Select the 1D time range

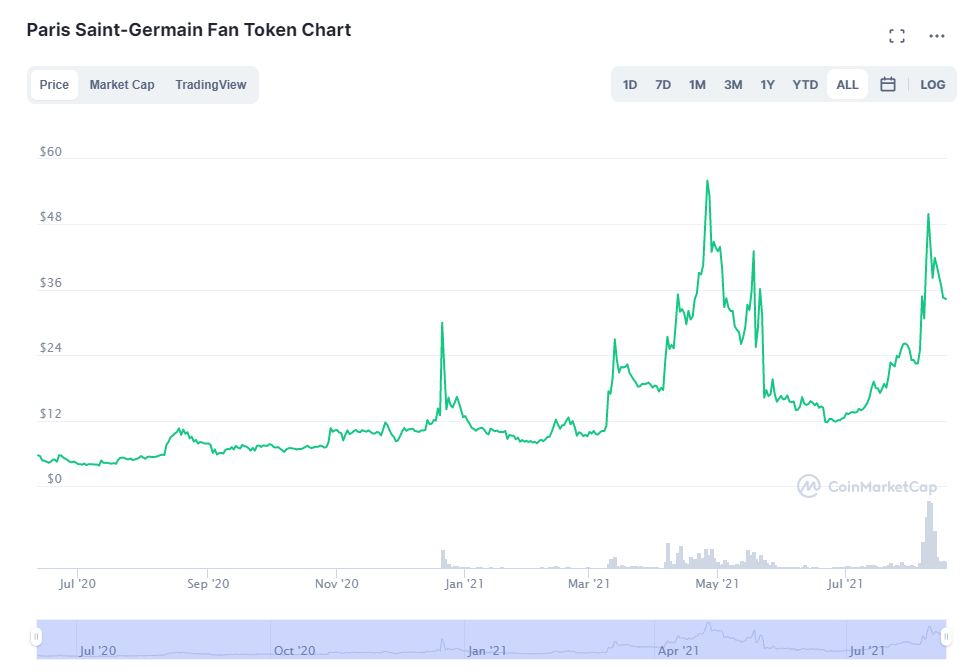tap(630, 85)
